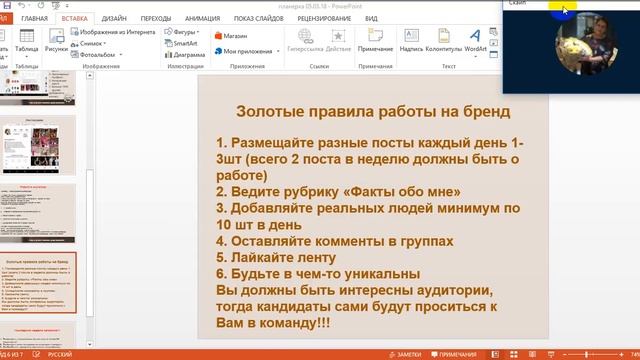Switch to Slide Sorter view icon
Viewport: 640px width, 360px height.
514,354
